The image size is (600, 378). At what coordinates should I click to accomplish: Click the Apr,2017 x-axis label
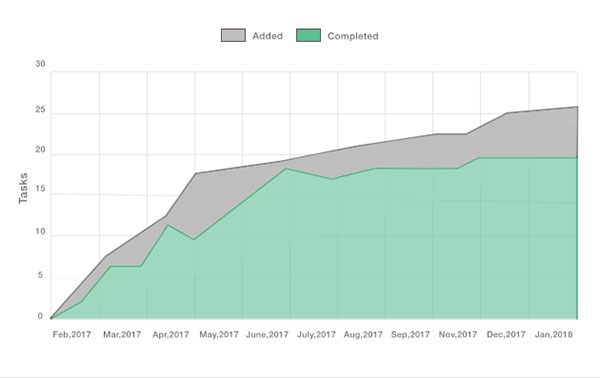click(x=171, y=334)
